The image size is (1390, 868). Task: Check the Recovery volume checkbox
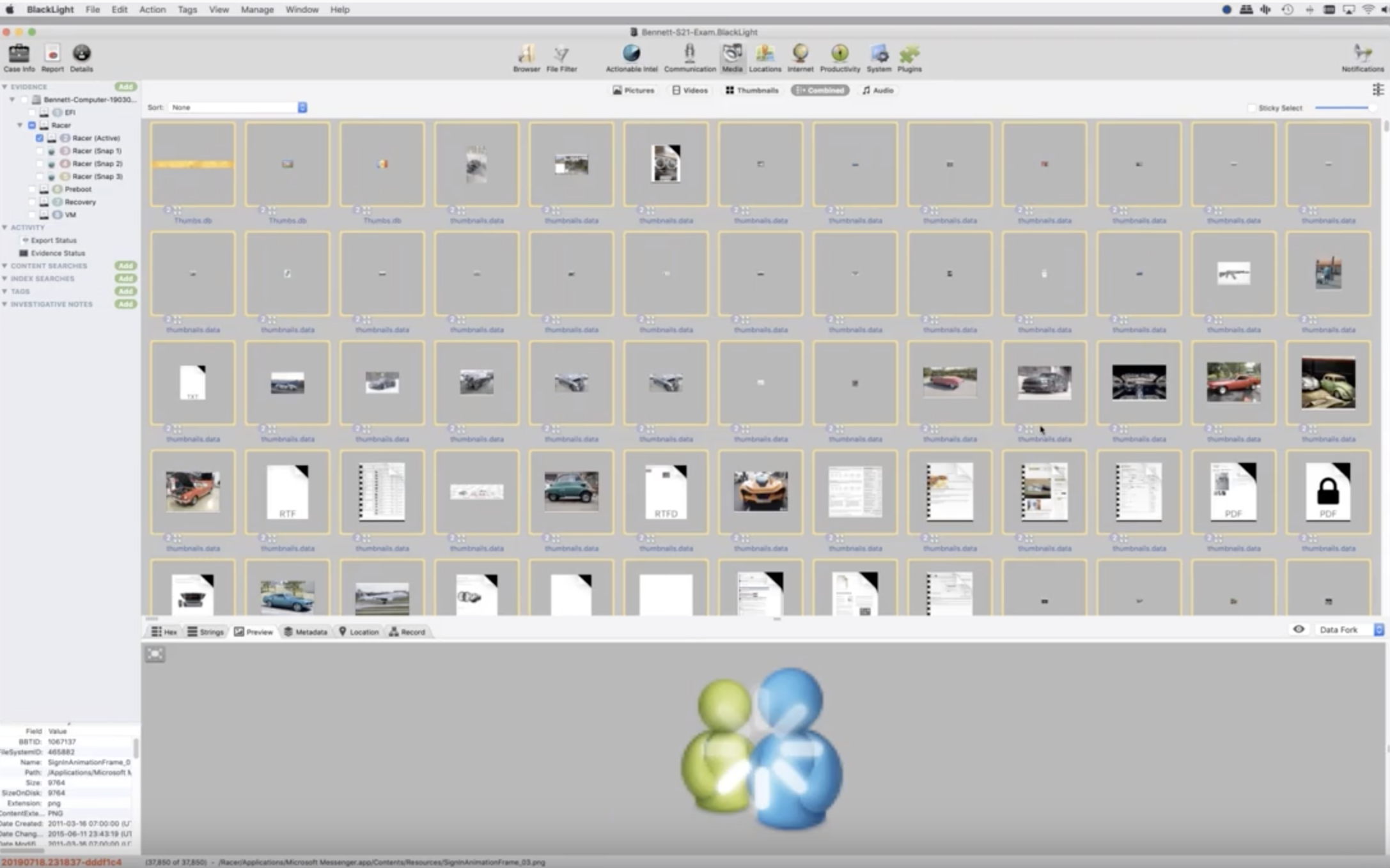32,202
